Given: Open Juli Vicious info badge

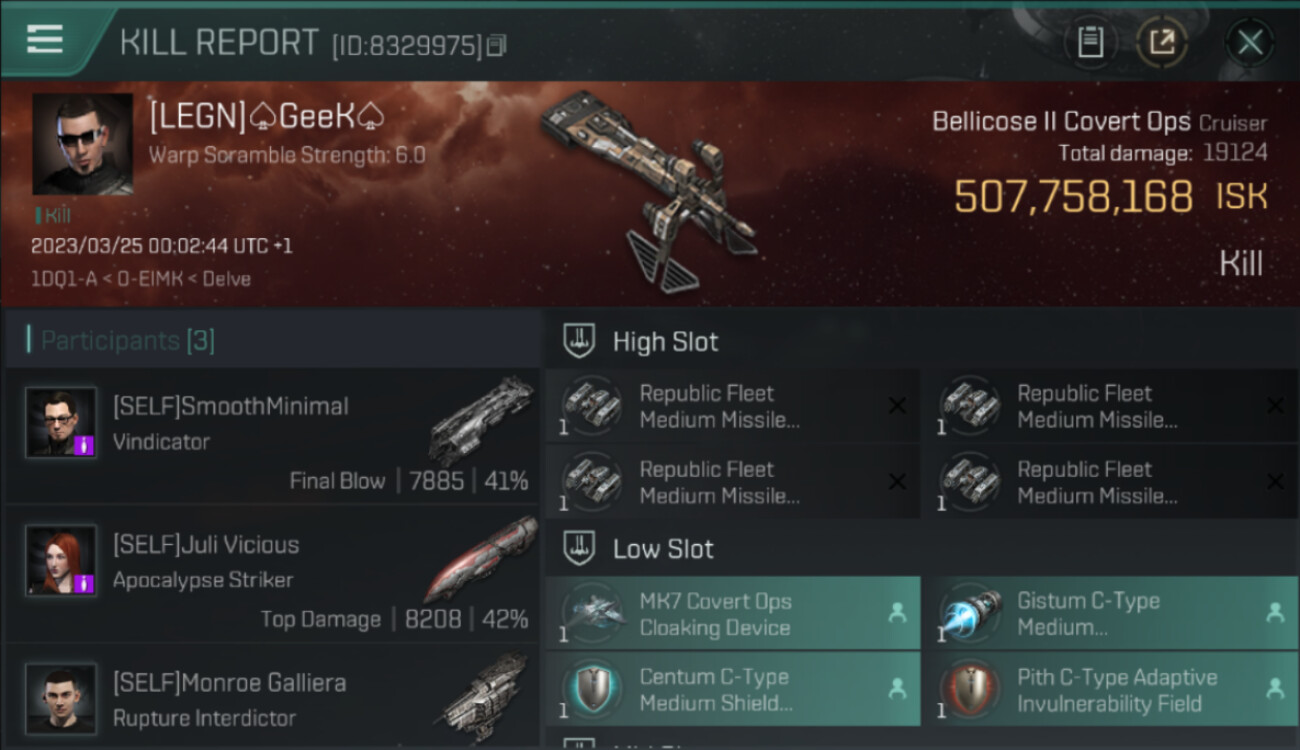Looking at the screenshot, I should (84, 582).
